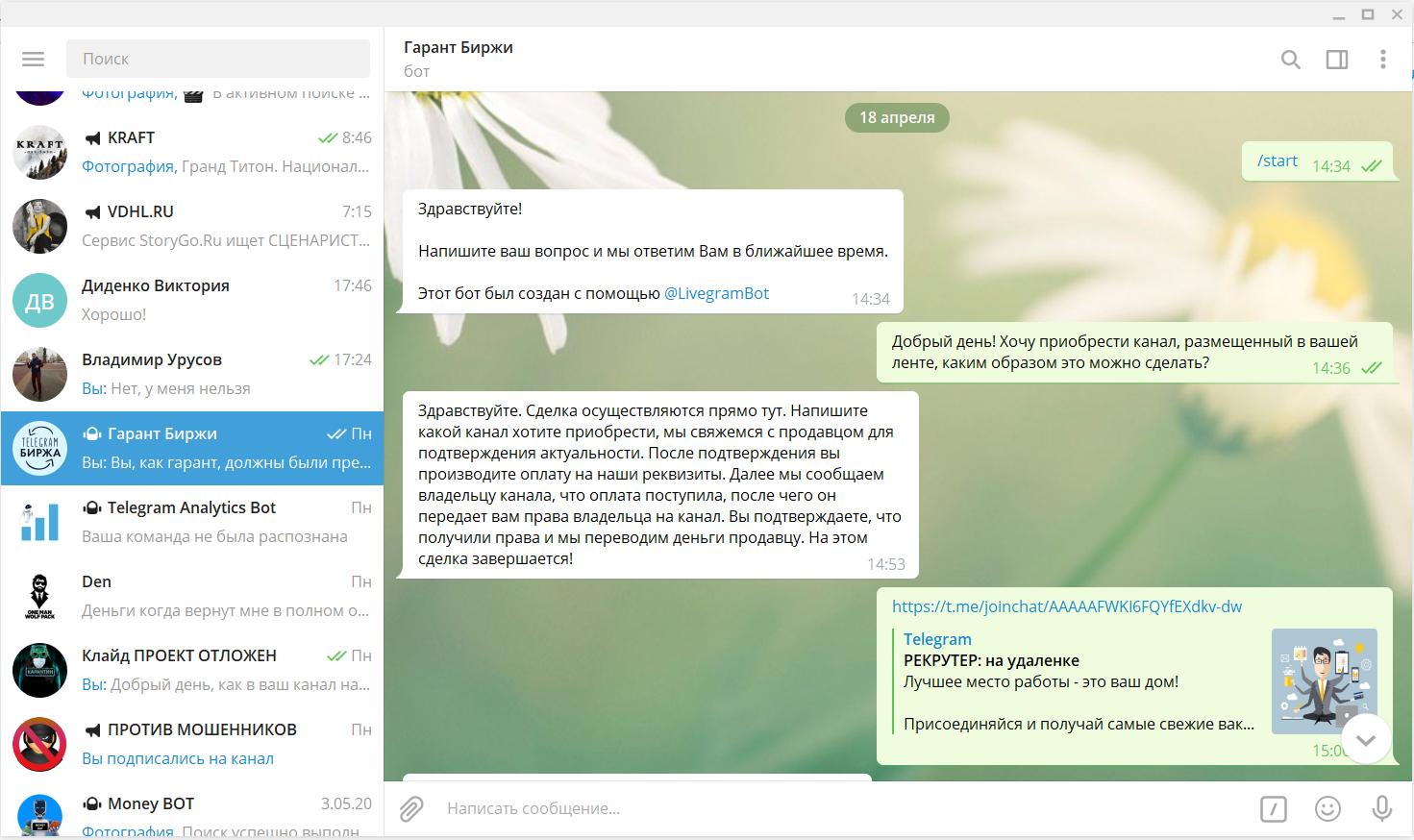Select the Telegram Analytics Bot chat
1414x840 pixels.
coord(192,522)
